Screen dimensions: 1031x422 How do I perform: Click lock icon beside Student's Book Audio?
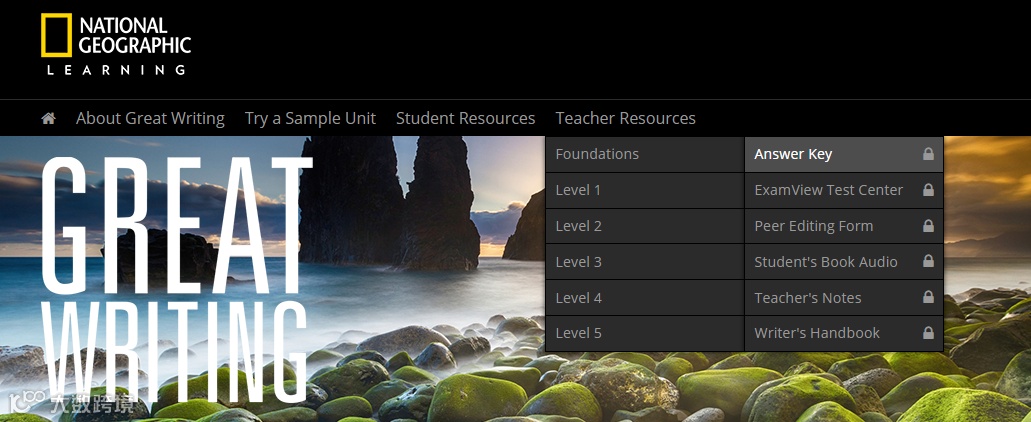(x=928, y=262)
